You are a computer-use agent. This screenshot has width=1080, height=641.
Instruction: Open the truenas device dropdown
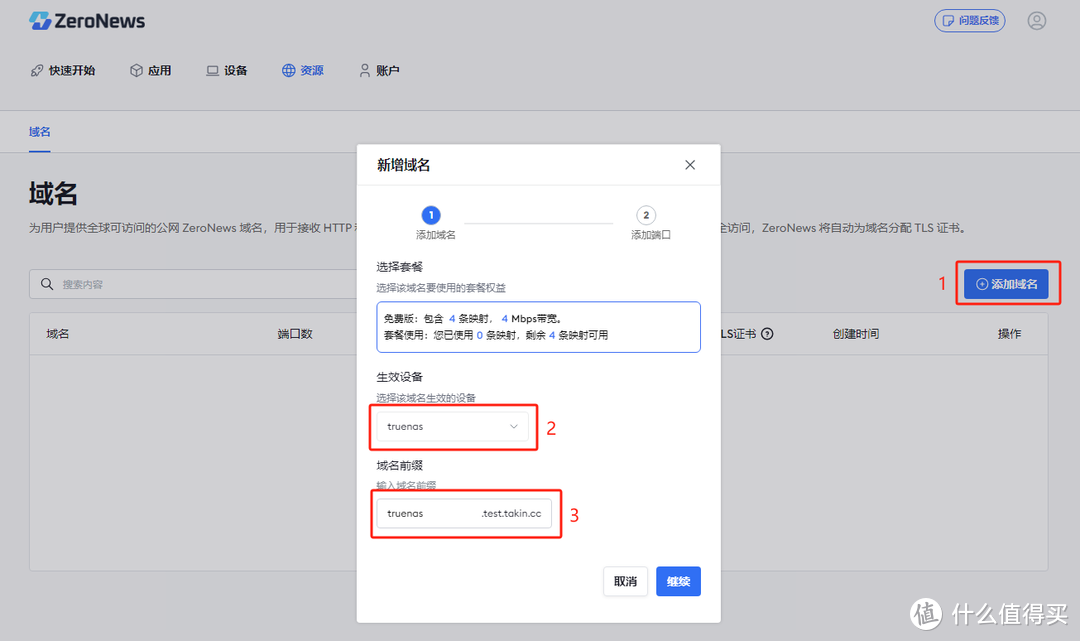[x=451, y=426]
